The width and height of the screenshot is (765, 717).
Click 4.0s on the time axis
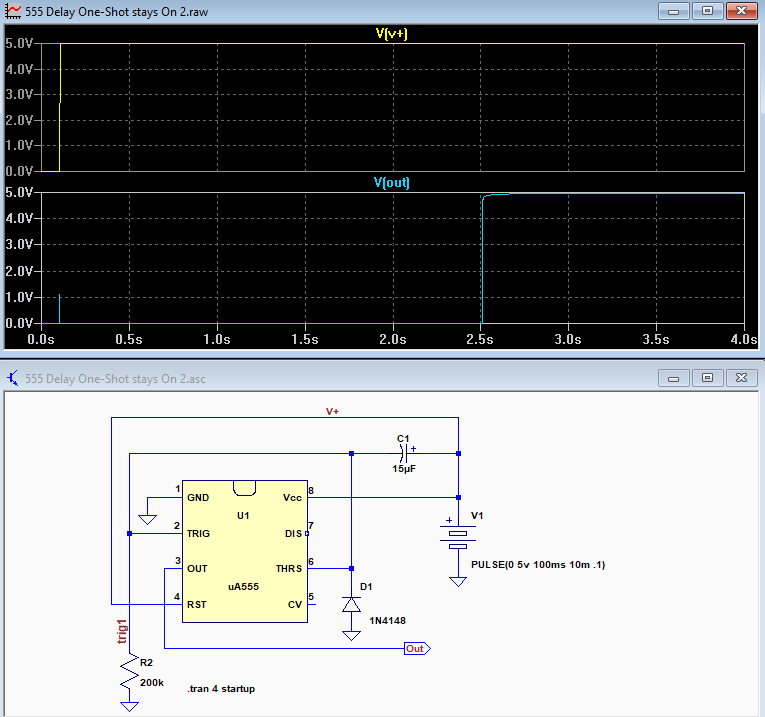tap(744, 339)
